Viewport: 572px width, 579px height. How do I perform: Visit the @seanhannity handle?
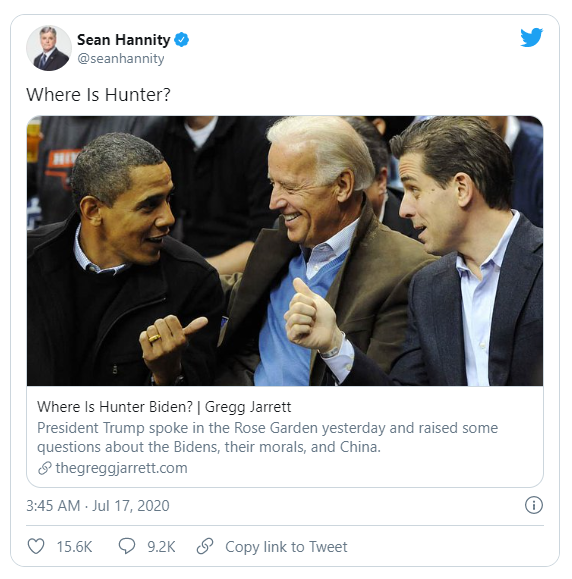pos(121,59)
